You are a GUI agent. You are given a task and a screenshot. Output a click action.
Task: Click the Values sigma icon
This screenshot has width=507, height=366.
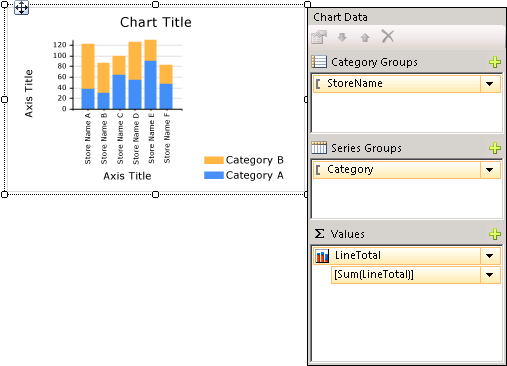tap(319, 233)
